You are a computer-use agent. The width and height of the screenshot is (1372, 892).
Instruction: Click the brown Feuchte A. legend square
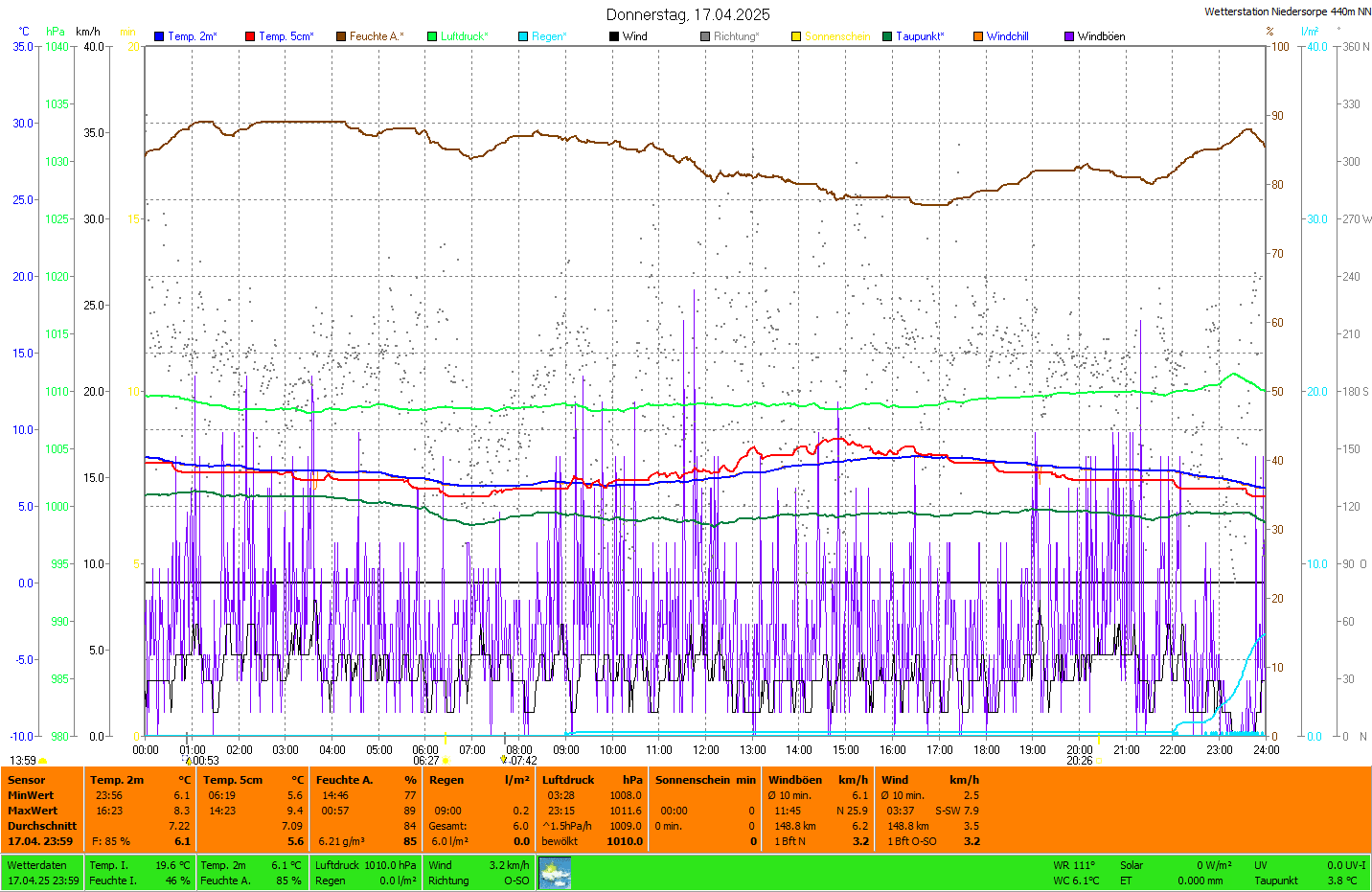(x=341, y=36)
